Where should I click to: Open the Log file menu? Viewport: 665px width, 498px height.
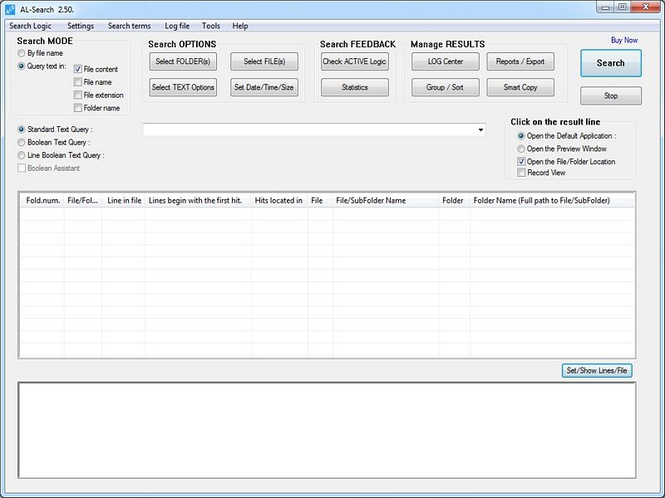pos(177,26)
